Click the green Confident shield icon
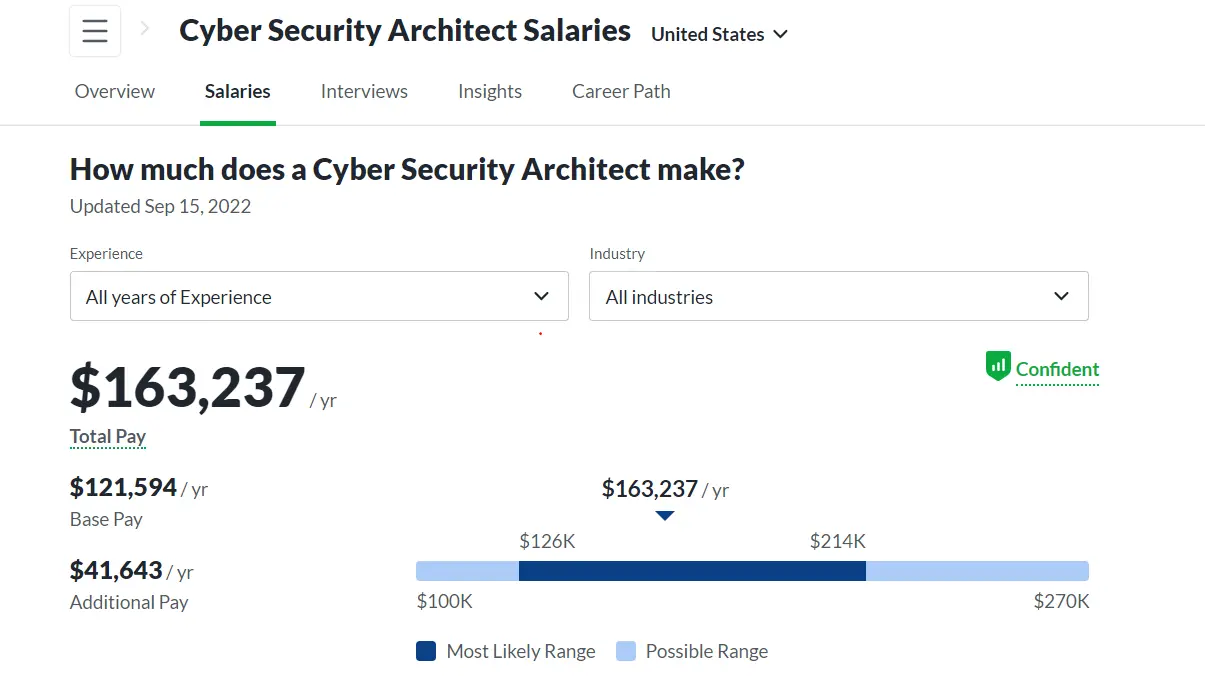The image size is (1205, 677). coord(998,367)
